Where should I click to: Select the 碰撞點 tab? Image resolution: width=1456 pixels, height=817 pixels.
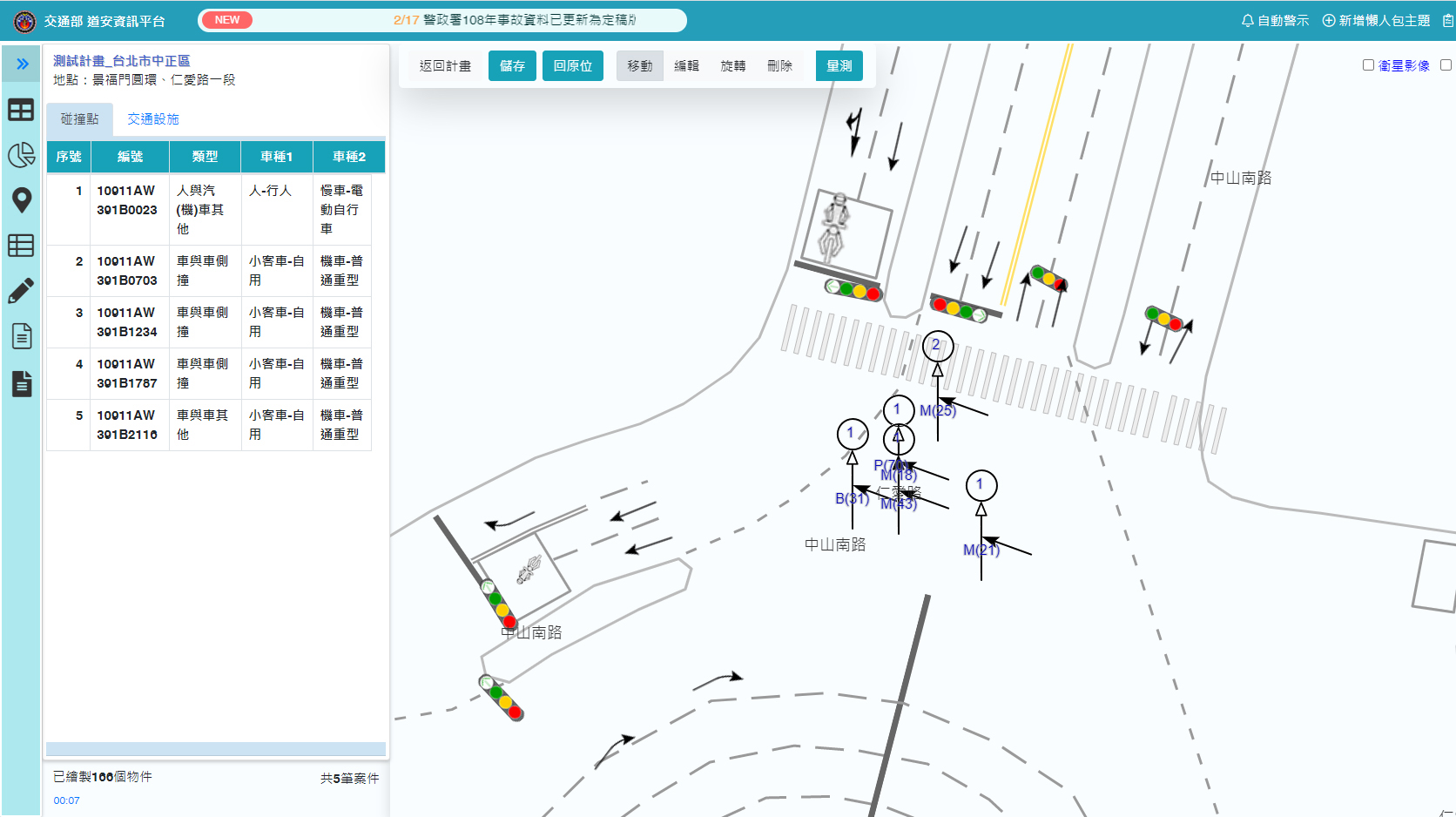pyautogui.click(x=79, y=119)
